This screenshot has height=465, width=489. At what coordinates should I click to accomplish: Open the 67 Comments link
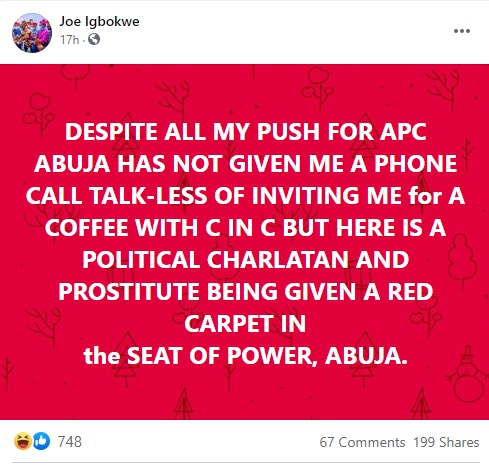pos(362,442)
